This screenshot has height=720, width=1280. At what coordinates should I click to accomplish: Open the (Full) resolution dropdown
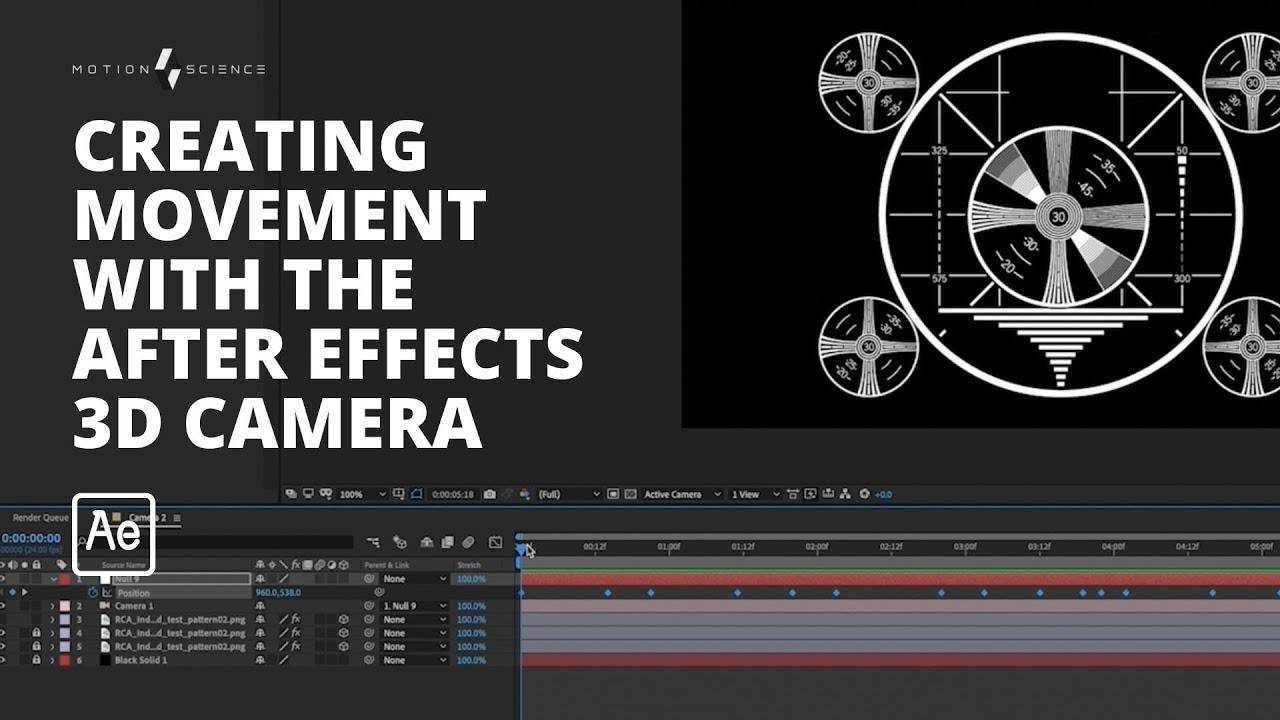pos(569,494)
